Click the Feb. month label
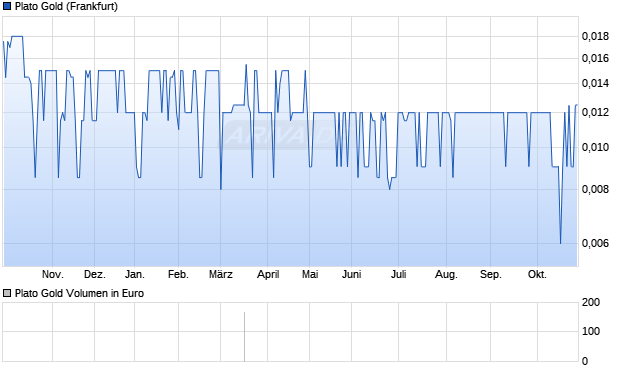The width and height of the screenshot is (620, 371). 178,274
